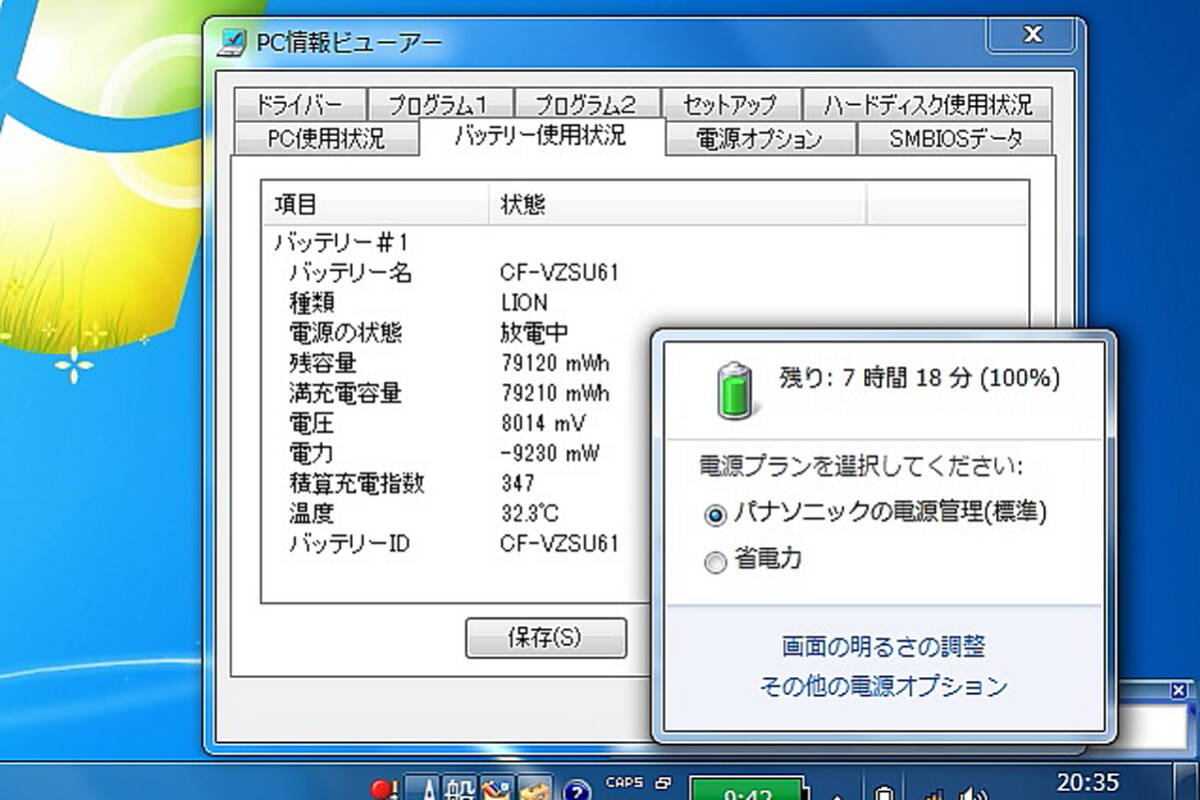Select the バッテリーID row
This screenshot has height=800, width=1200.
pyautogui.click(x=349, y=544)
